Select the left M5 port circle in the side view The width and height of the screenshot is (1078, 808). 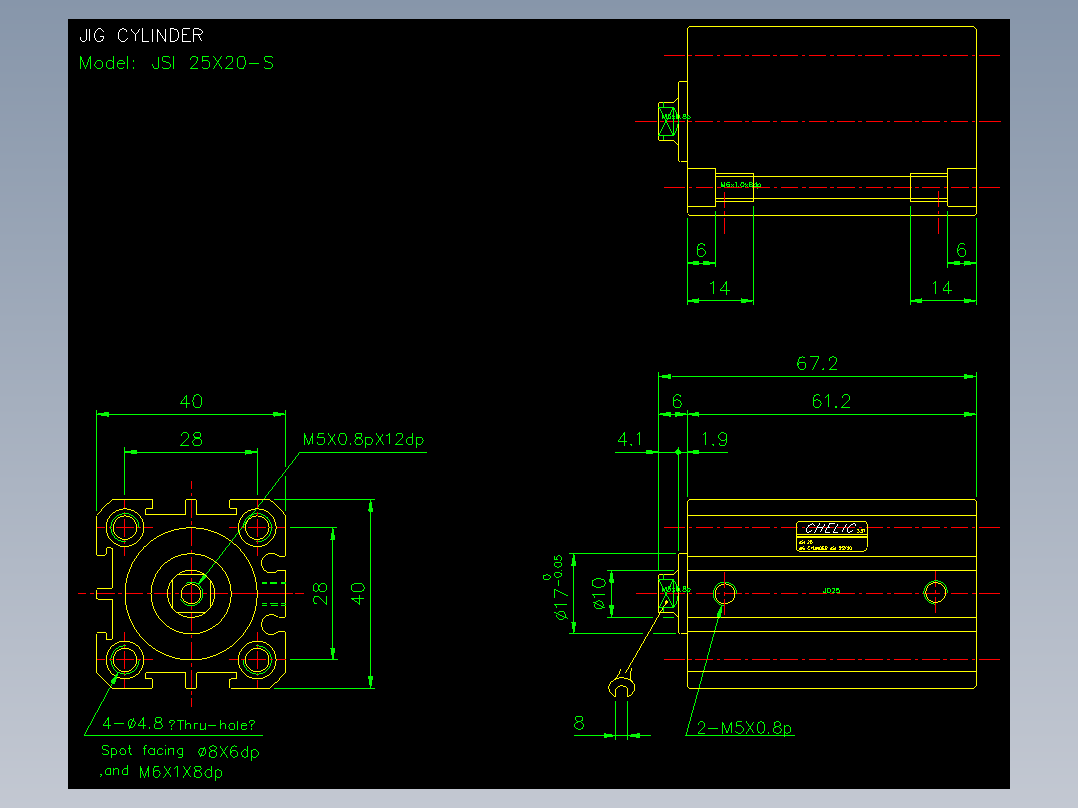pos(725,593)
